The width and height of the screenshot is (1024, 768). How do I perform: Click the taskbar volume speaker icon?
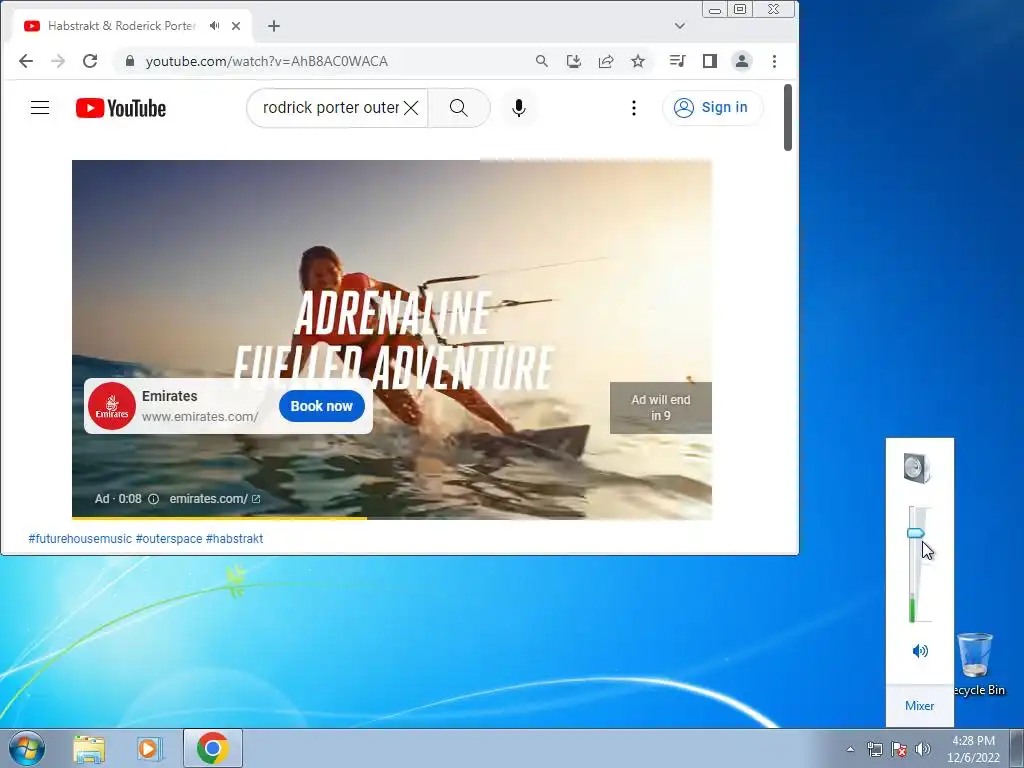(923, 749)
